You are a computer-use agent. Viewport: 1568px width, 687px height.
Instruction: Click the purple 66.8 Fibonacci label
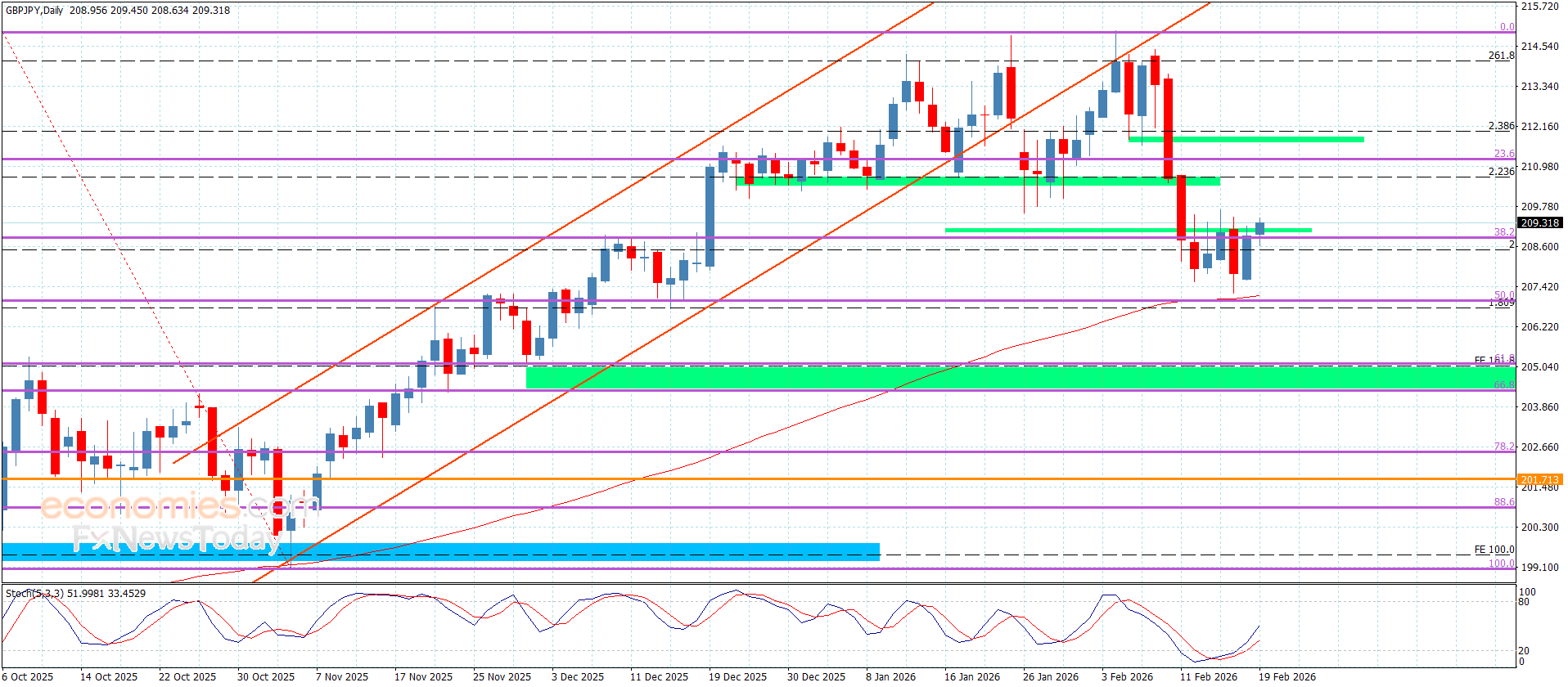pyautogui.click(x=1504, y=385)
